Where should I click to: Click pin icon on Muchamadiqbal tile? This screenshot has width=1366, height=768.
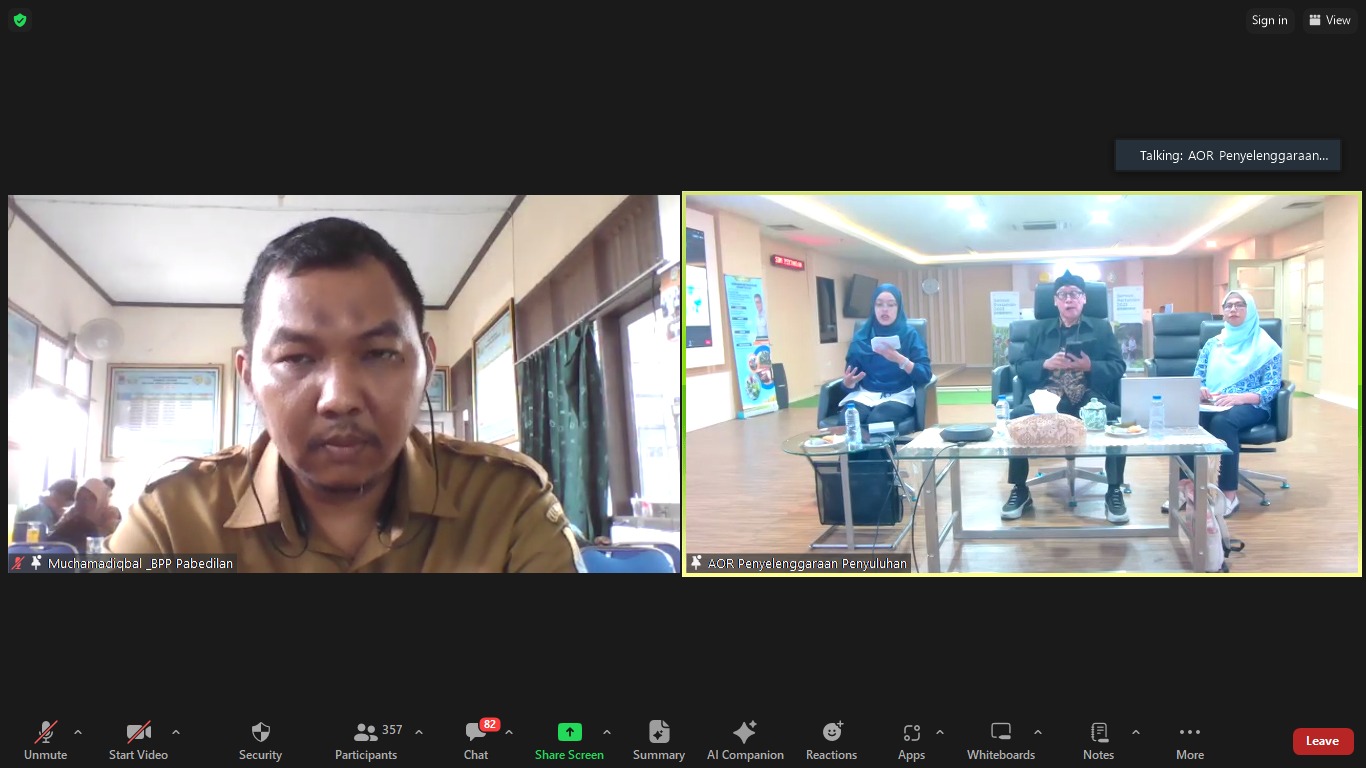(36, 564)
